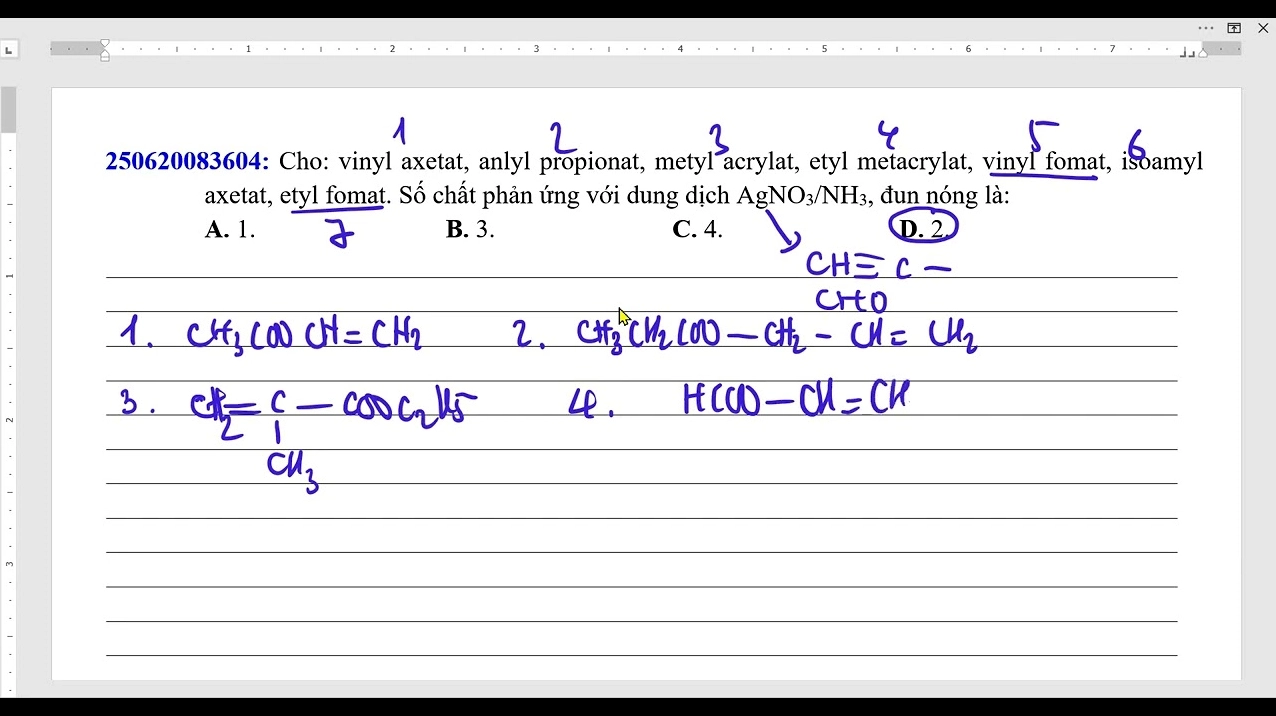This screenshot has width=1276, height=716.
Task: Click the AgNO3/NH3 formula text
Action: point(802,195)
